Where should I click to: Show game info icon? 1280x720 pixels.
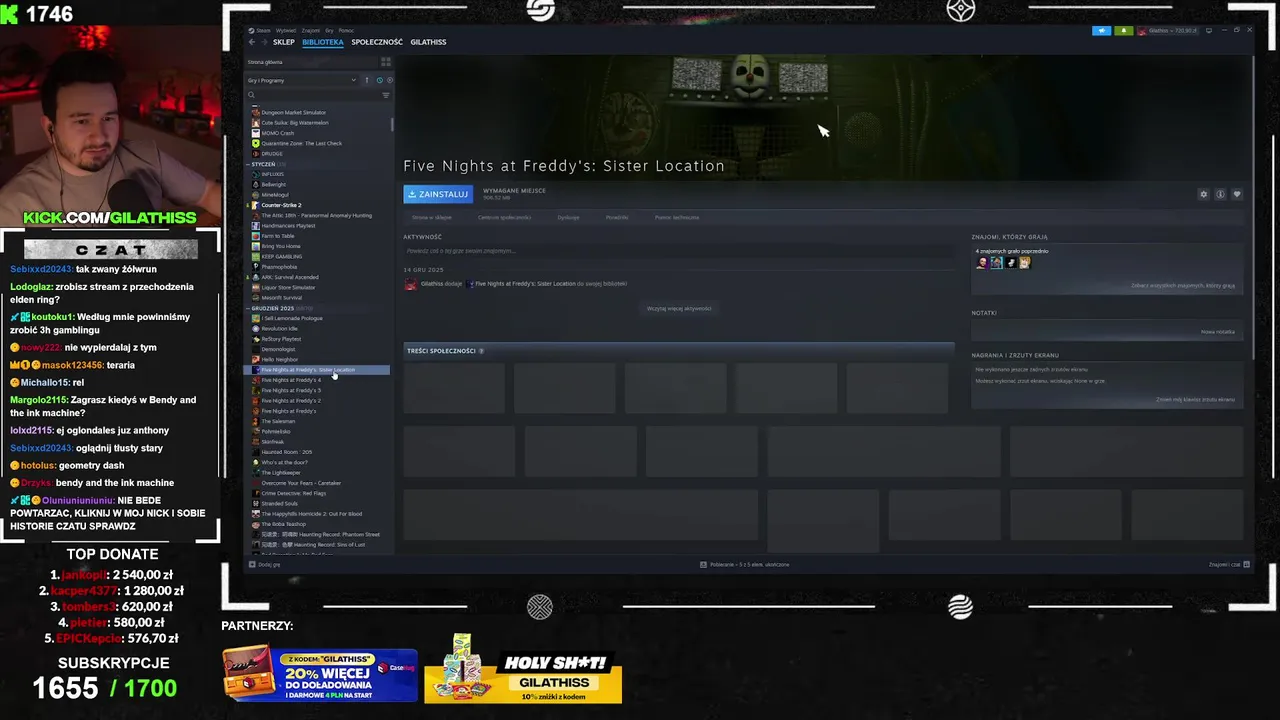(1220, 194)
